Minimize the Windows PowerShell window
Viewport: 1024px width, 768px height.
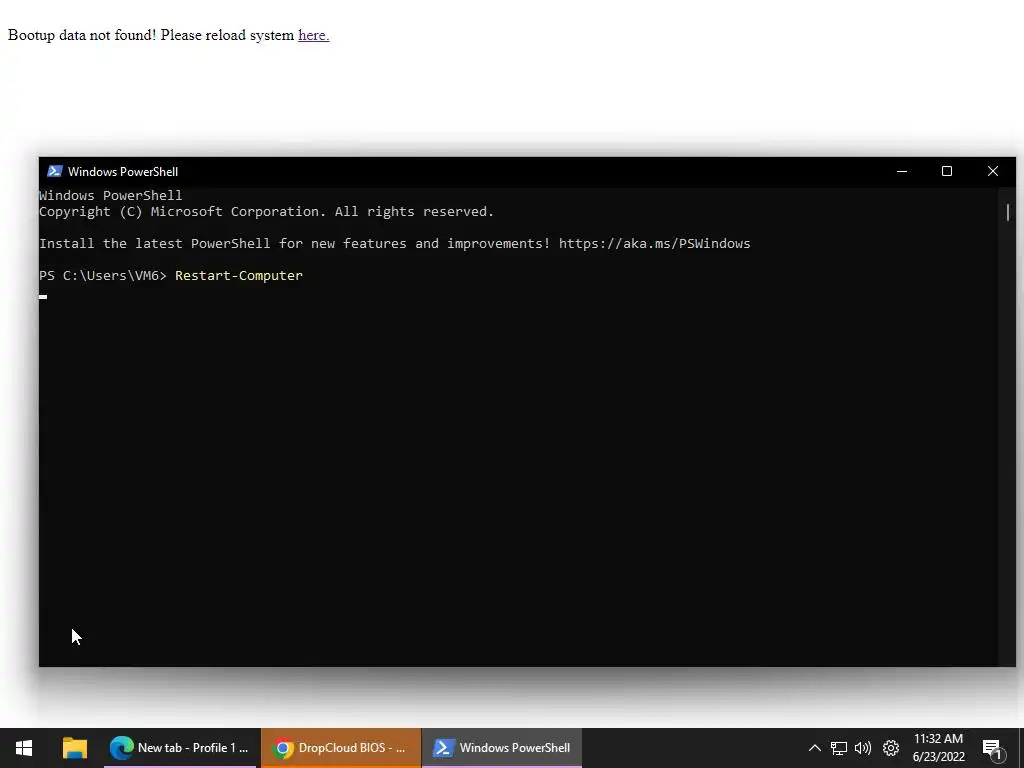[902, 172]
